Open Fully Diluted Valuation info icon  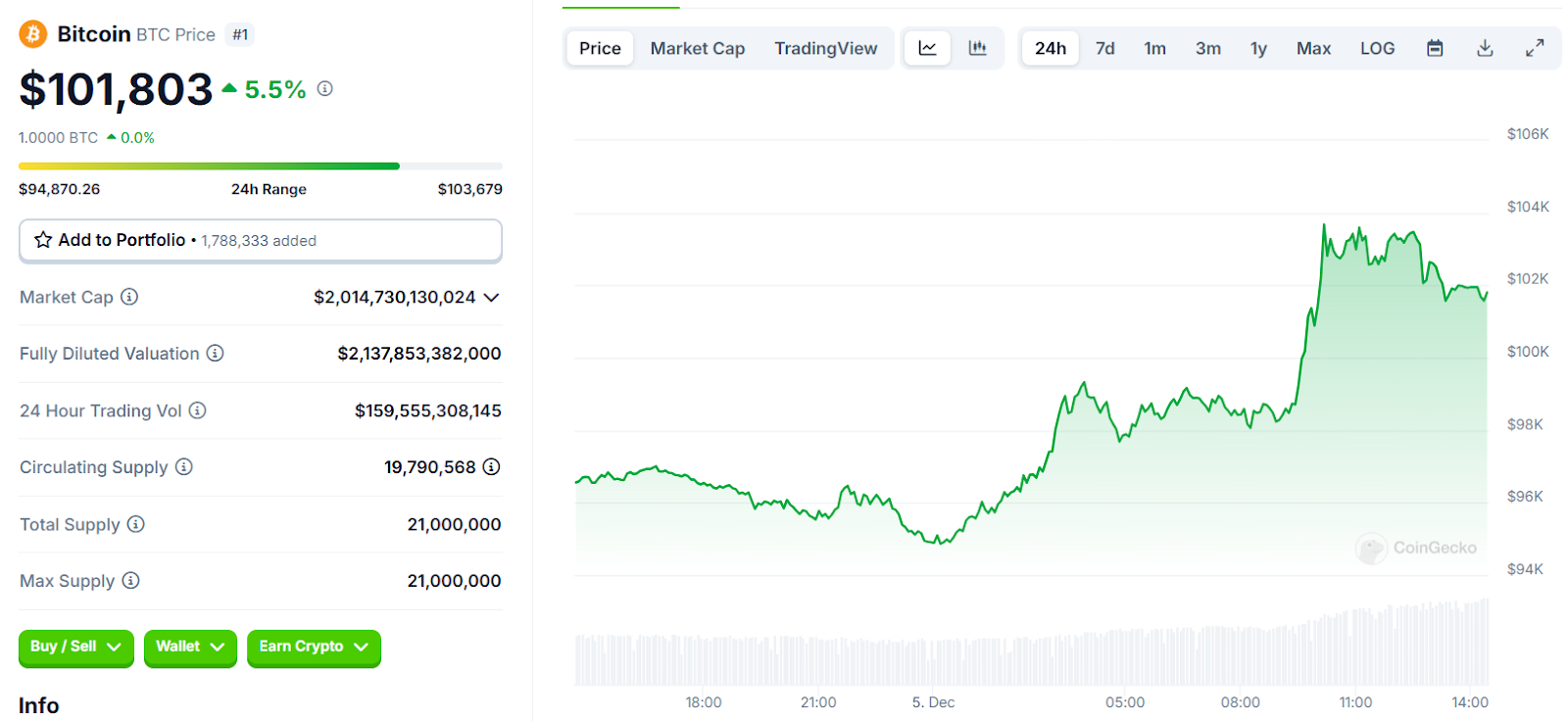tap(215, 353)
